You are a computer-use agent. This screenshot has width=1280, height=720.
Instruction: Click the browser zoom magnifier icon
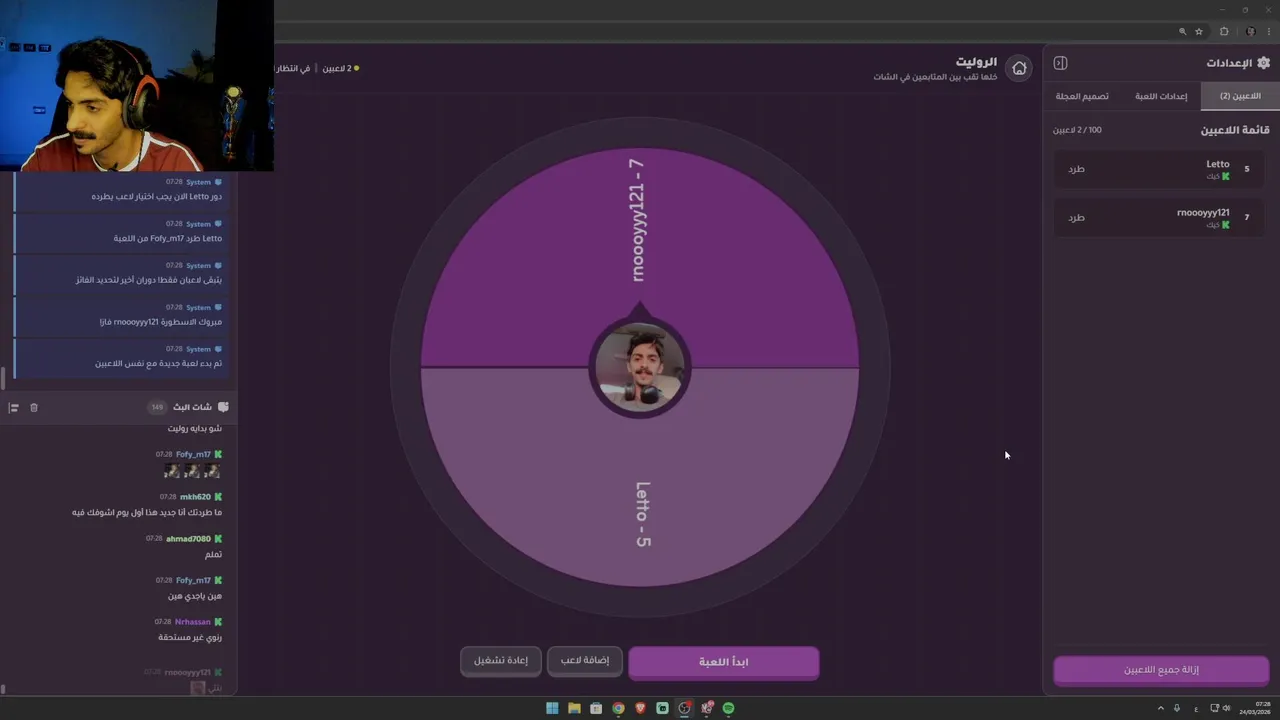click(1182, 31)
